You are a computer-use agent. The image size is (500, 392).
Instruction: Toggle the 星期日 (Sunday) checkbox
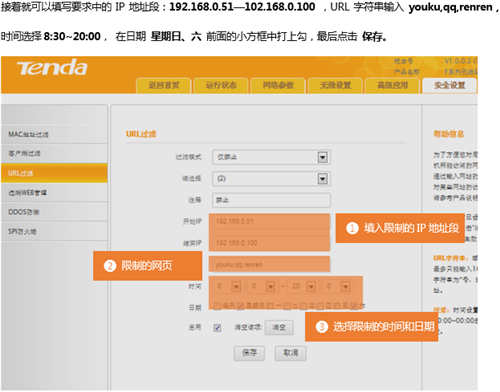point(241,306)
